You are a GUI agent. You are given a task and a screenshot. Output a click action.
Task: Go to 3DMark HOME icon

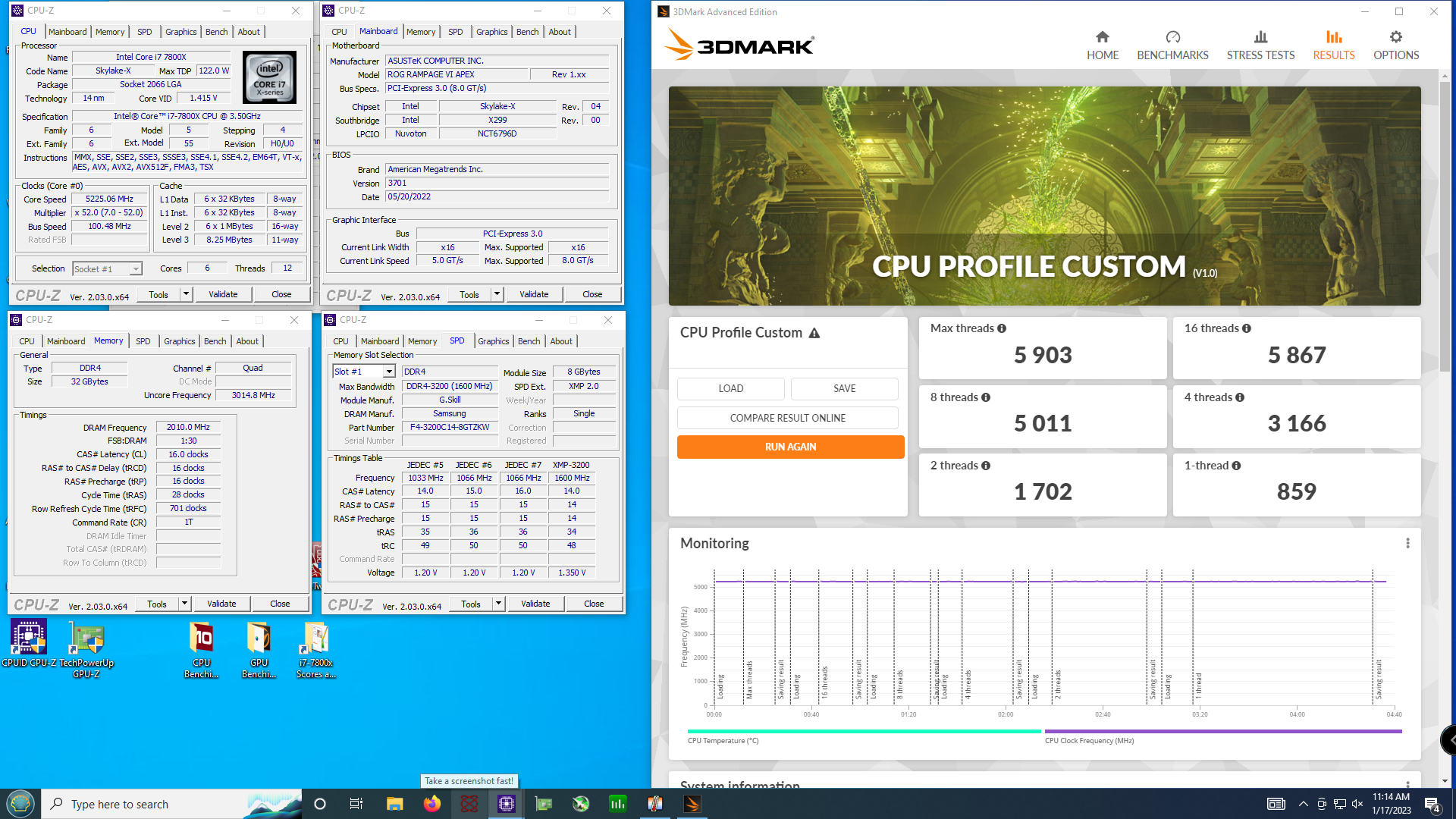1102,45
